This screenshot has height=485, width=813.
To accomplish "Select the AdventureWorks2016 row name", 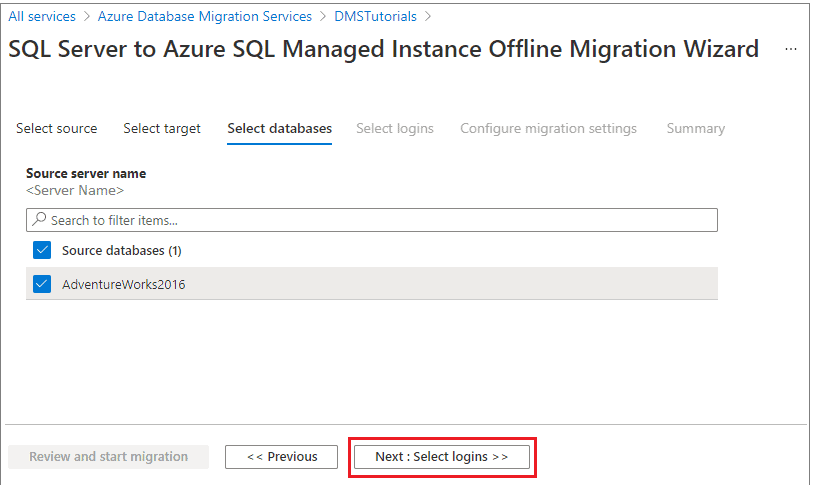I will pos(124,284).
